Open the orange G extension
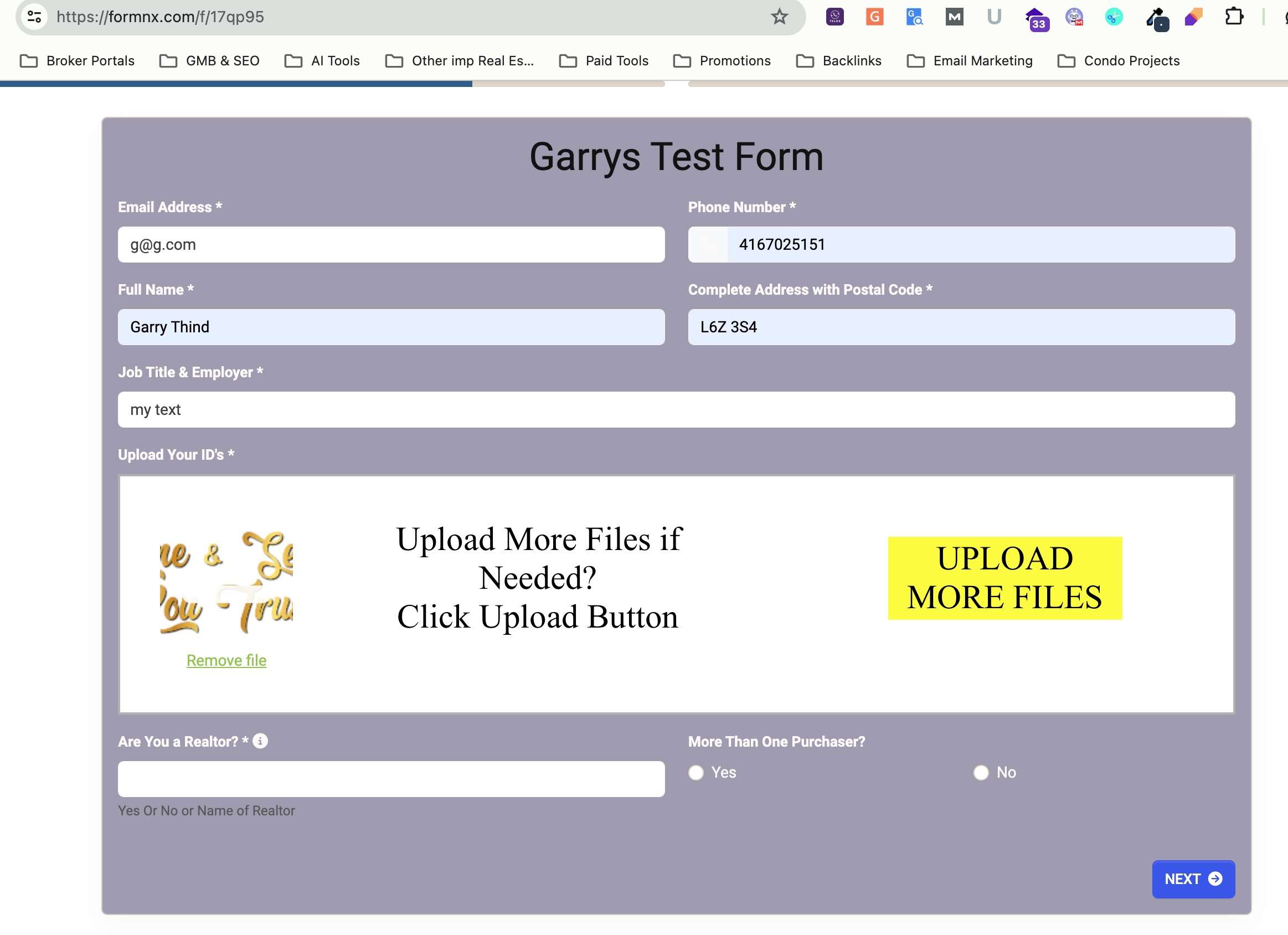Viewport: 1288px width, 935px height. 874,17
